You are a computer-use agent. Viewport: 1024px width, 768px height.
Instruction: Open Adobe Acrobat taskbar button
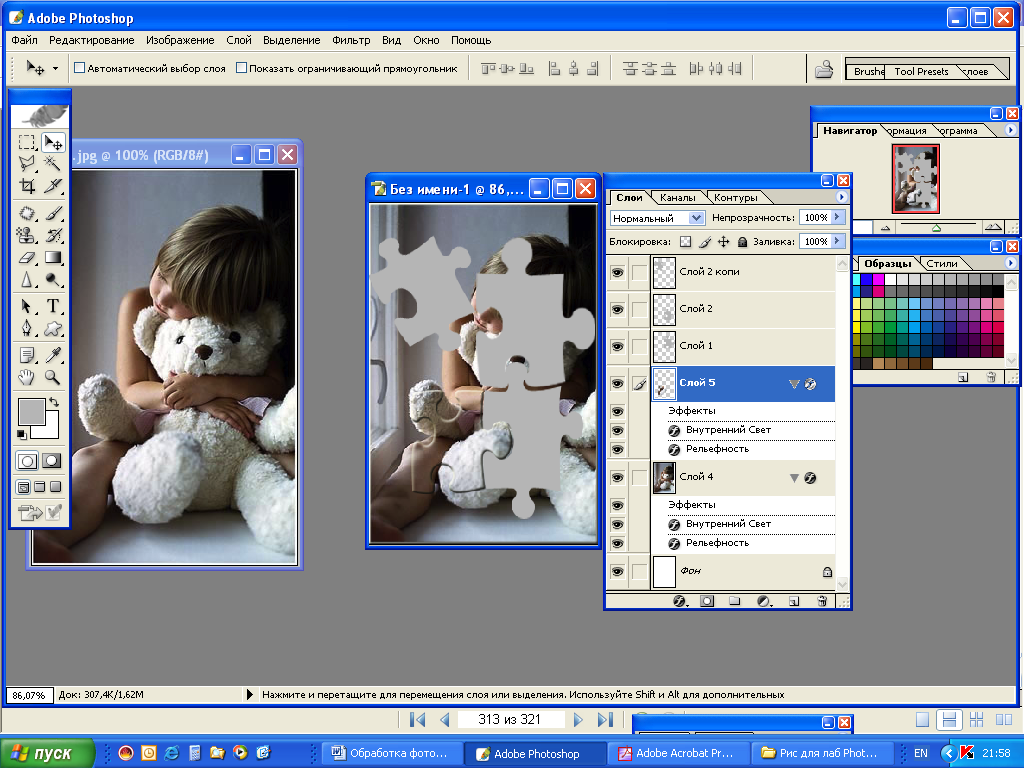point(679,753)
